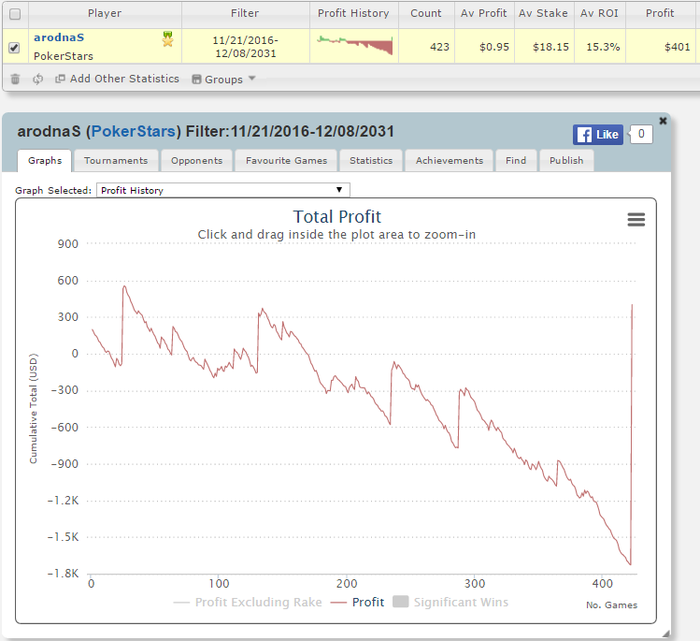The height and width of the screenshot is (641, 700).
Task: Click the Facebook Like button
Action: click(x=598, y=134)
